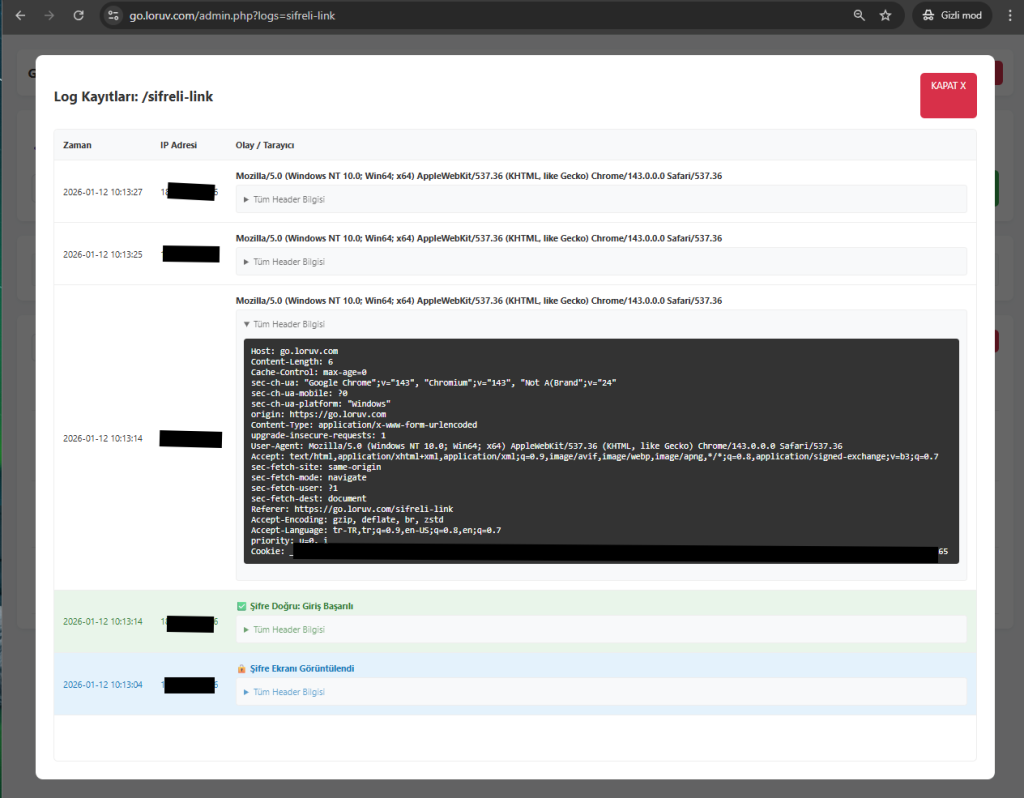Expand Tüm Header Bilgisi for the 10:13:25 entry
The height and width of the screenshot is (798, 1024).
(x=284, y=261)
